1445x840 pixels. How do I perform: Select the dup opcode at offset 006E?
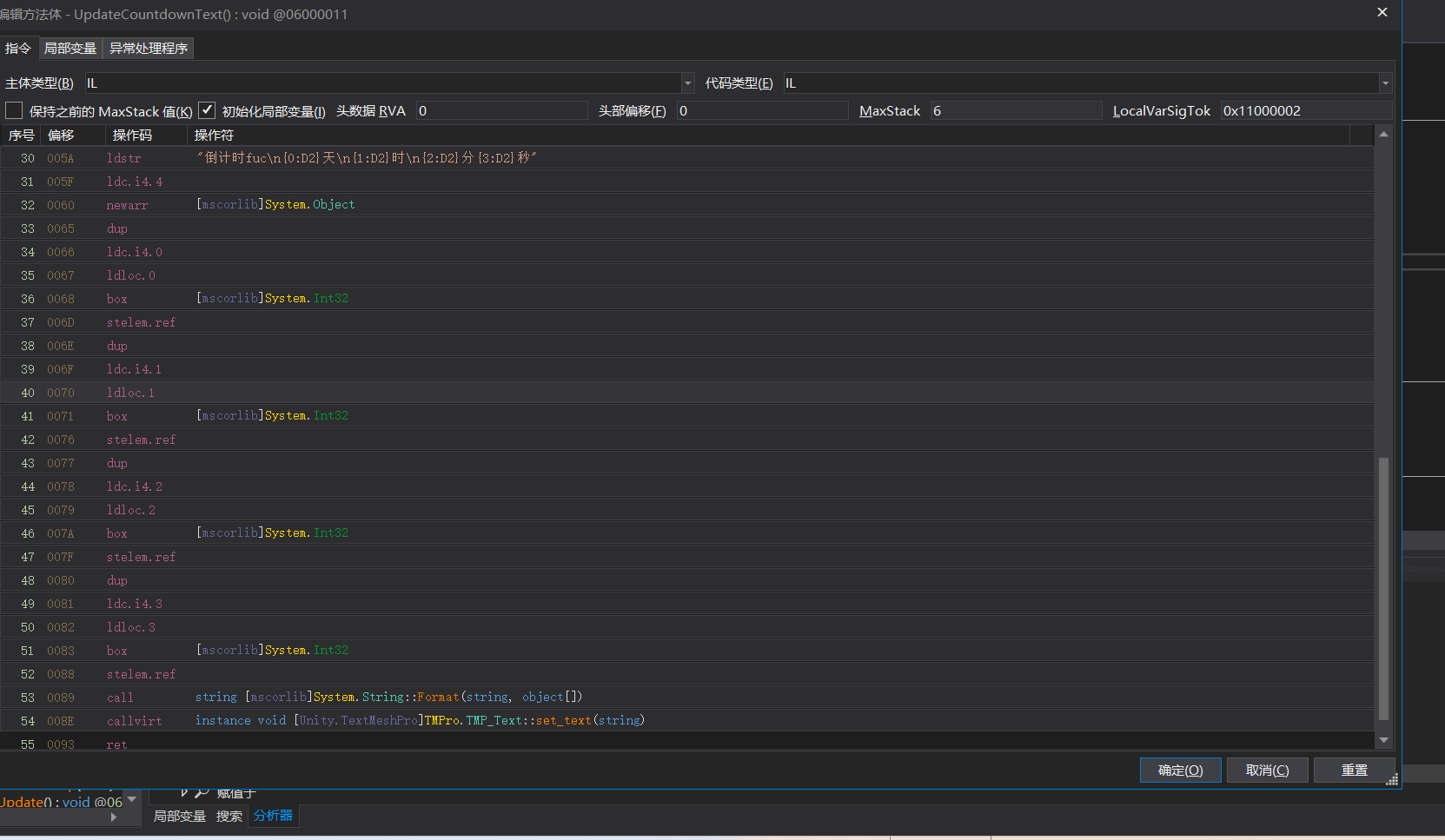click(x=117, y=346)
